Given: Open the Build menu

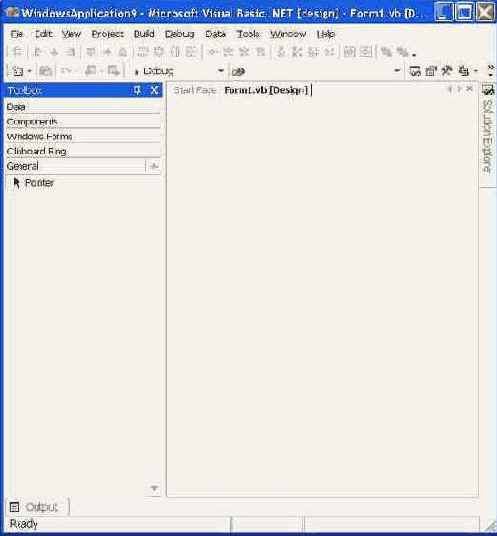Looking at the screenshot, I should click(x=144, y=34).
